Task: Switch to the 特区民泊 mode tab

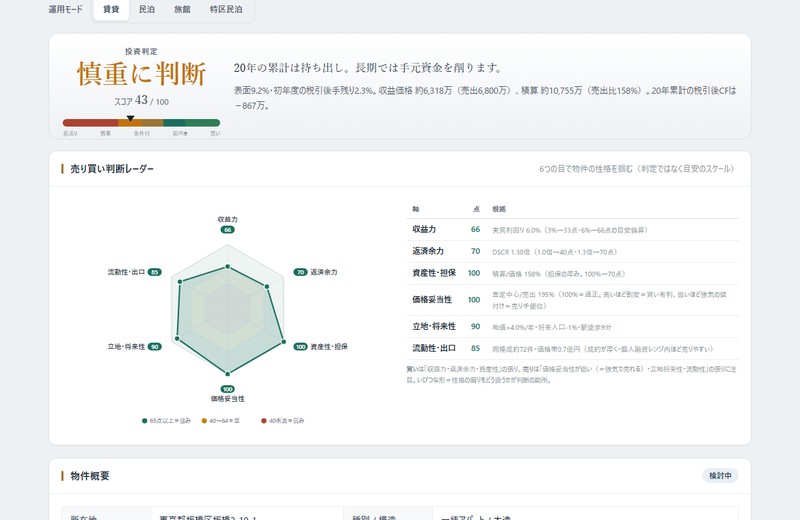Action: point(226,9)
